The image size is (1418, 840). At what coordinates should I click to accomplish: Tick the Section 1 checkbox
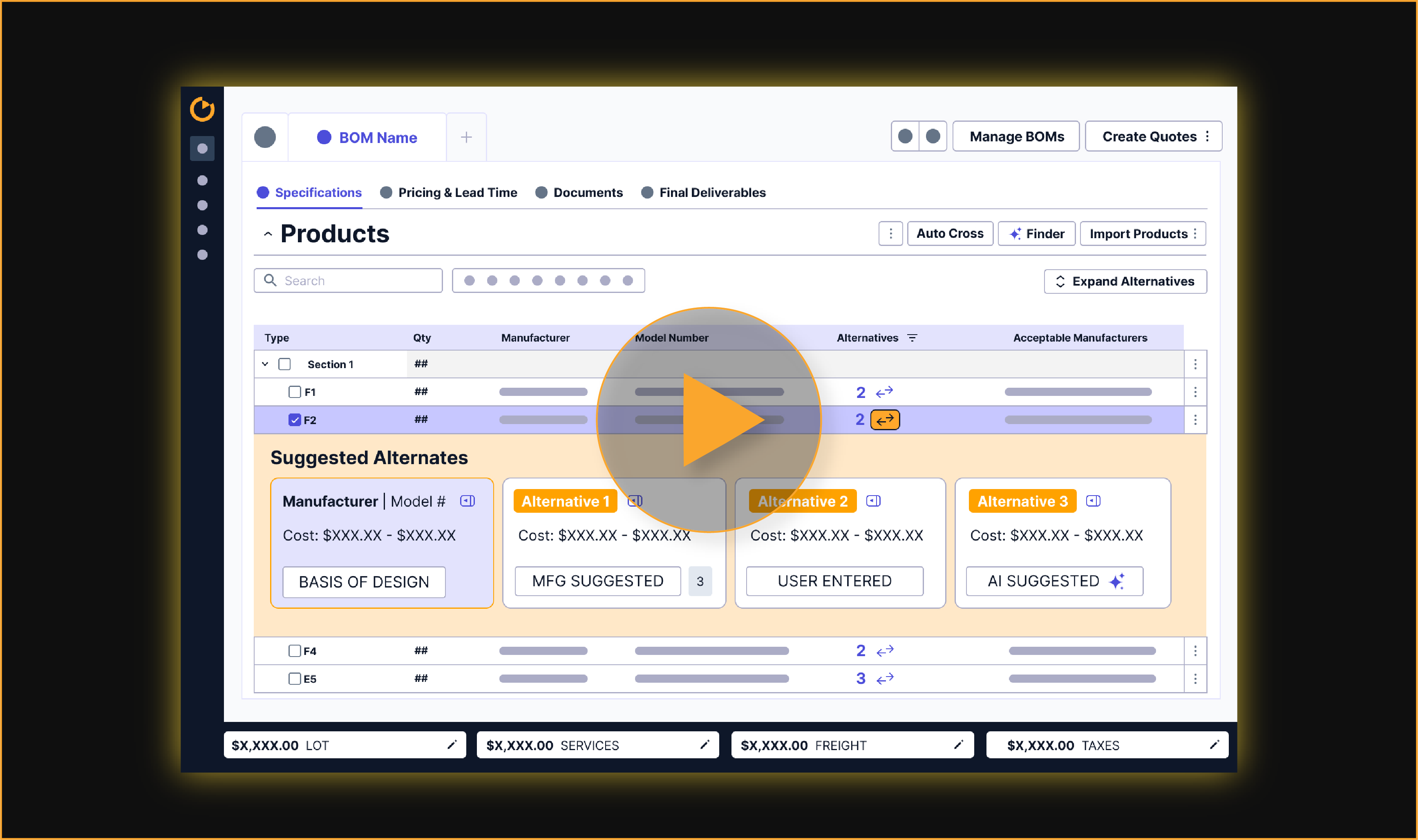285,364
